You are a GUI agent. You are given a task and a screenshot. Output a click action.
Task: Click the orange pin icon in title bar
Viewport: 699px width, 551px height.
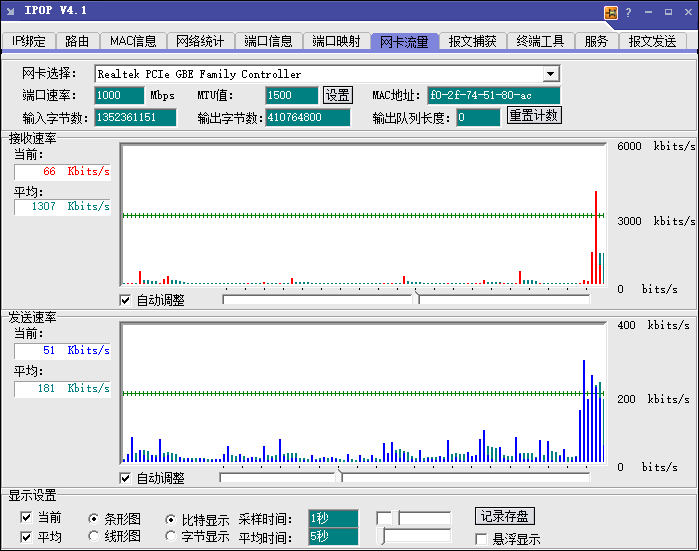[x=610, y=13]
